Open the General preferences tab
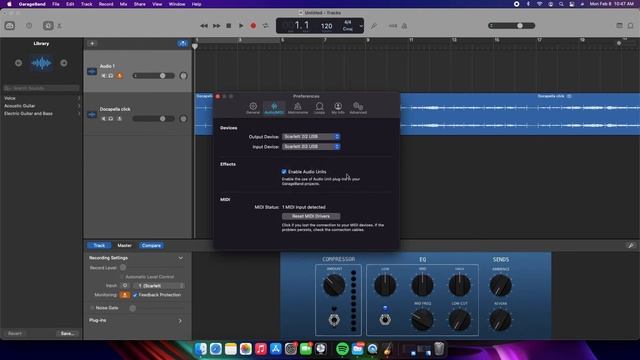This screenshot has width=640, height=360. (x=253, y=108)
